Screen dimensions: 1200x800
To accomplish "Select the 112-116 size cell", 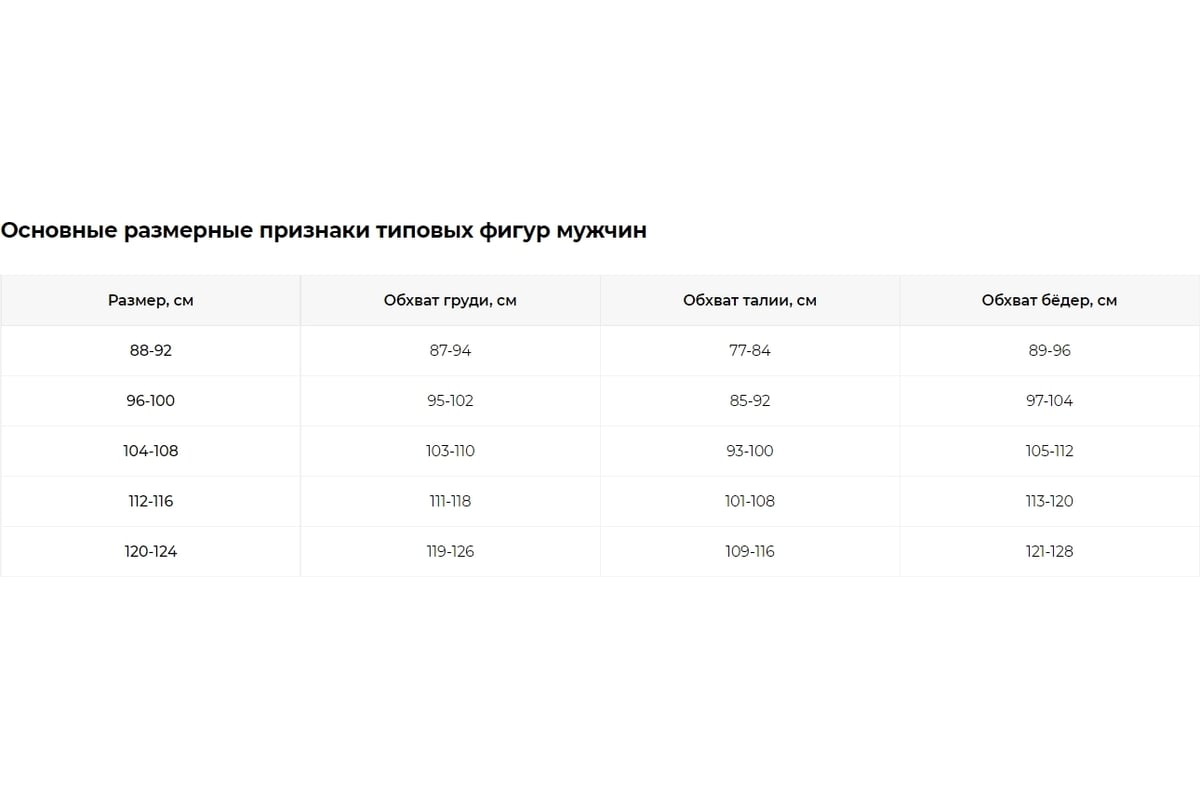I will (150, 501).
